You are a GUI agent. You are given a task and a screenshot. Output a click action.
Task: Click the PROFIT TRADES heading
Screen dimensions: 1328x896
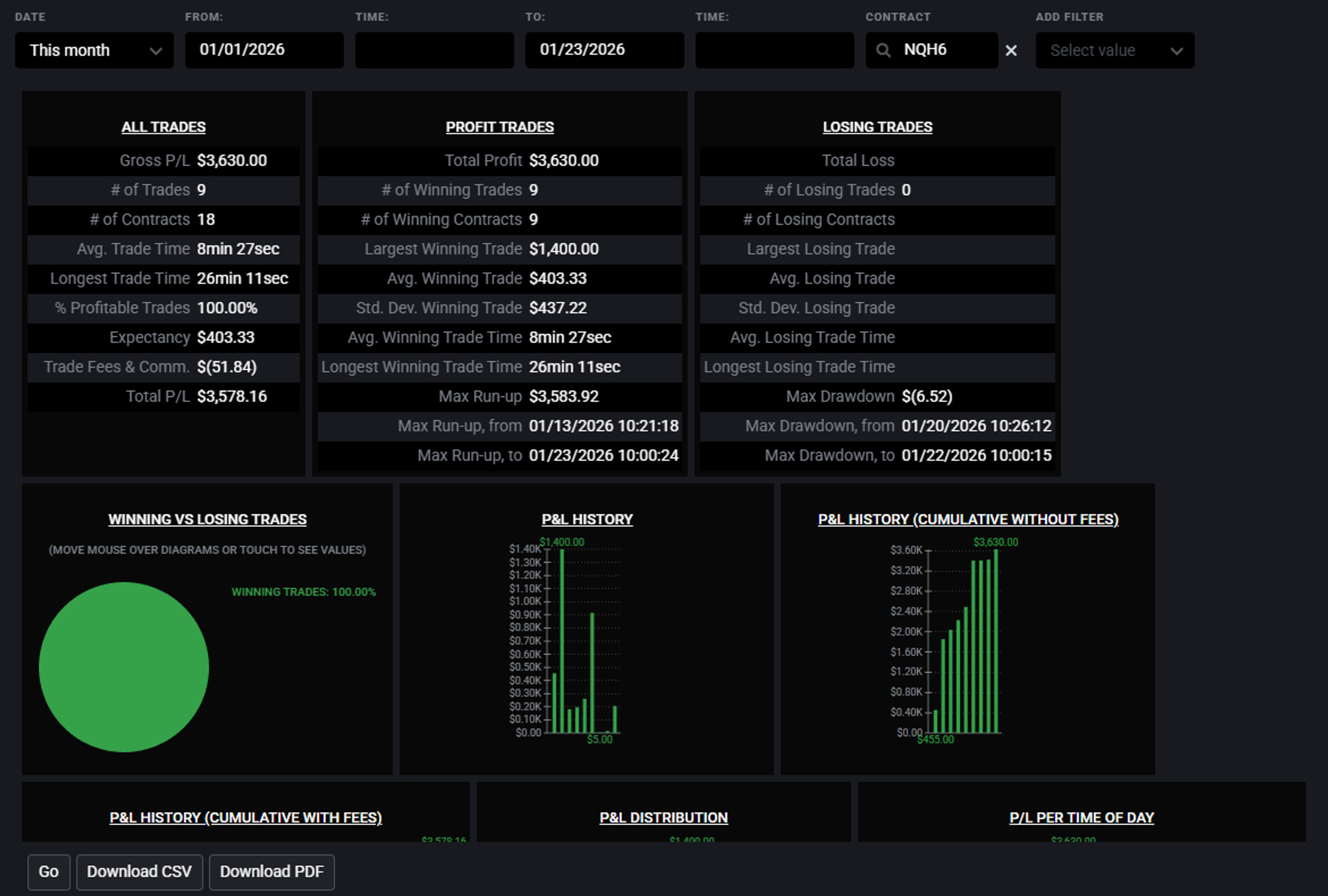coord(500,127)
